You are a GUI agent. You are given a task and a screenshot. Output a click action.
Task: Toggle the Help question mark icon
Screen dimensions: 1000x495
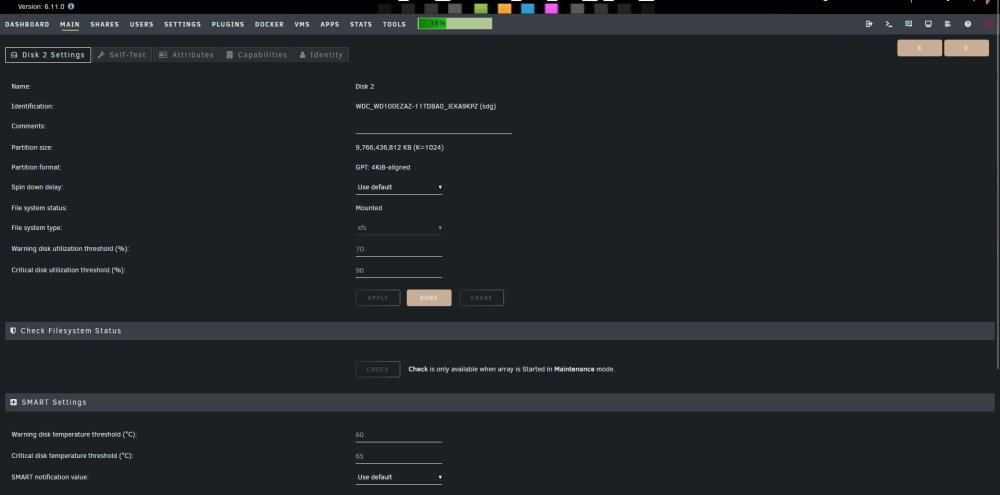pos(967,24)
